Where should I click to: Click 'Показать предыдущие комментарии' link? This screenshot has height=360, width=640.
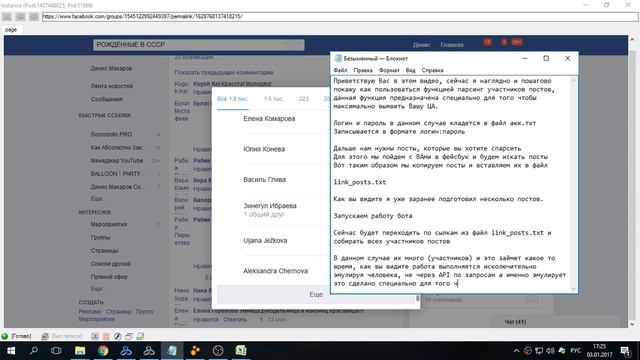(224, 72)
